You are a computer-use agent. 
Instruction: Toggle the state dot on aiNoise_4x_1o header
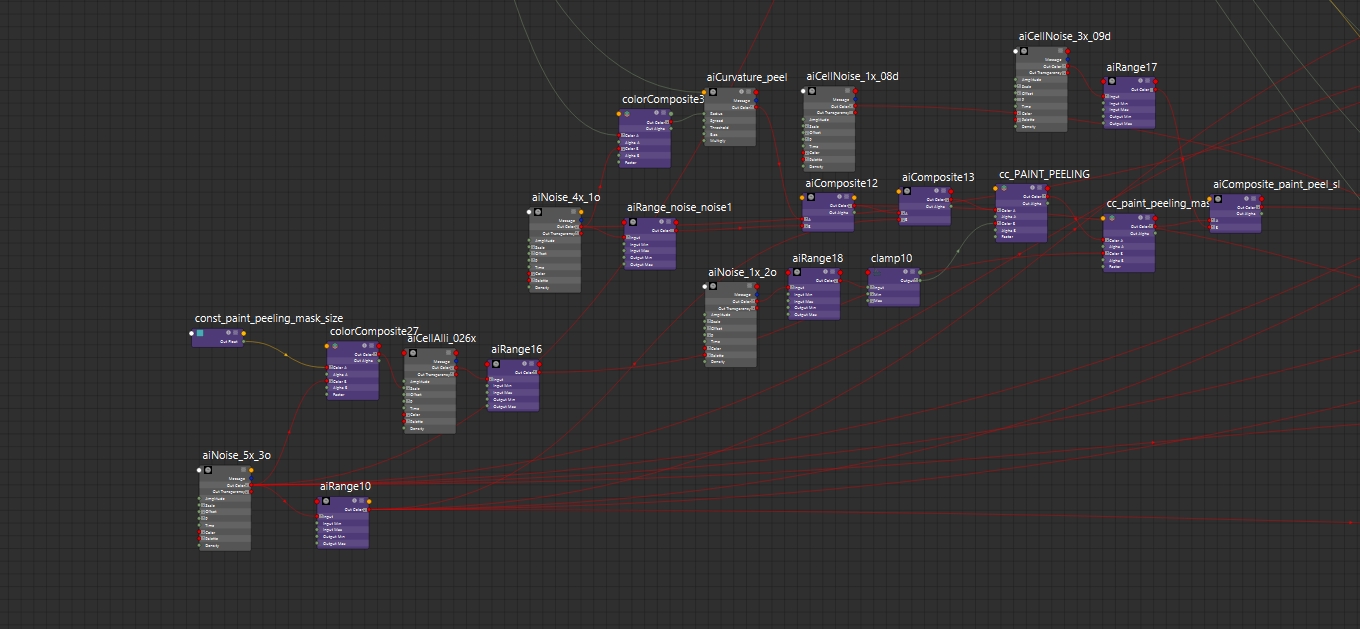tap(529, 212)
